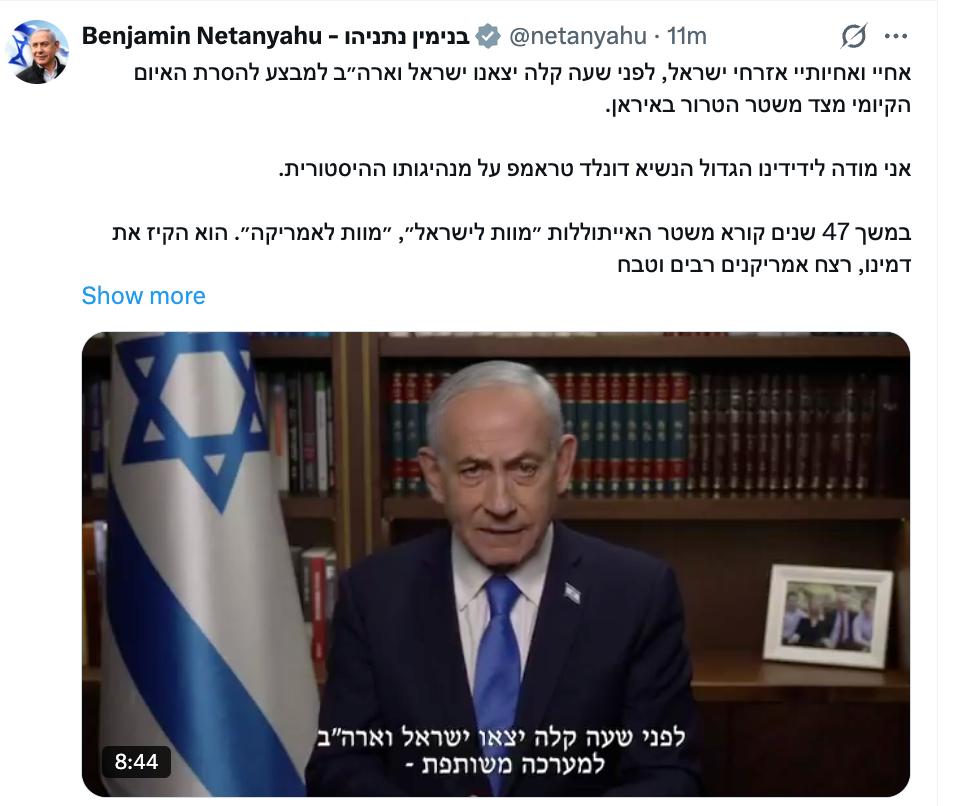The width and height of the screenshot is (974, 806).
Task: Click the sentence thanking President Donald Trump
Action: 594,168
